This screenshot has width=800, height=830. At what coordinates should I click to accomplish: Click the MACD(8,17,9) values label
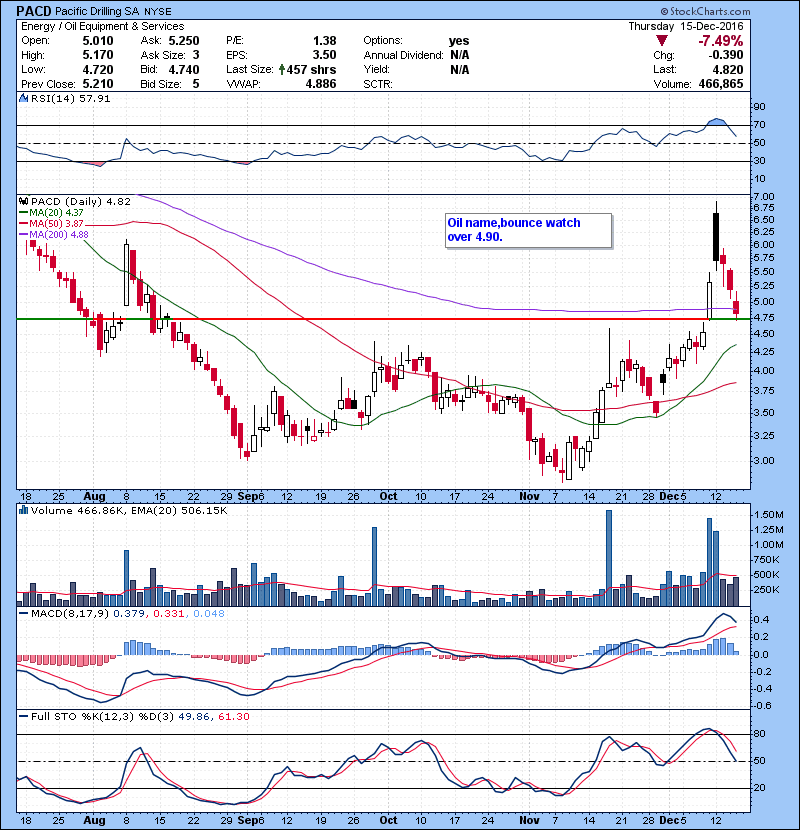pos(128,614)
